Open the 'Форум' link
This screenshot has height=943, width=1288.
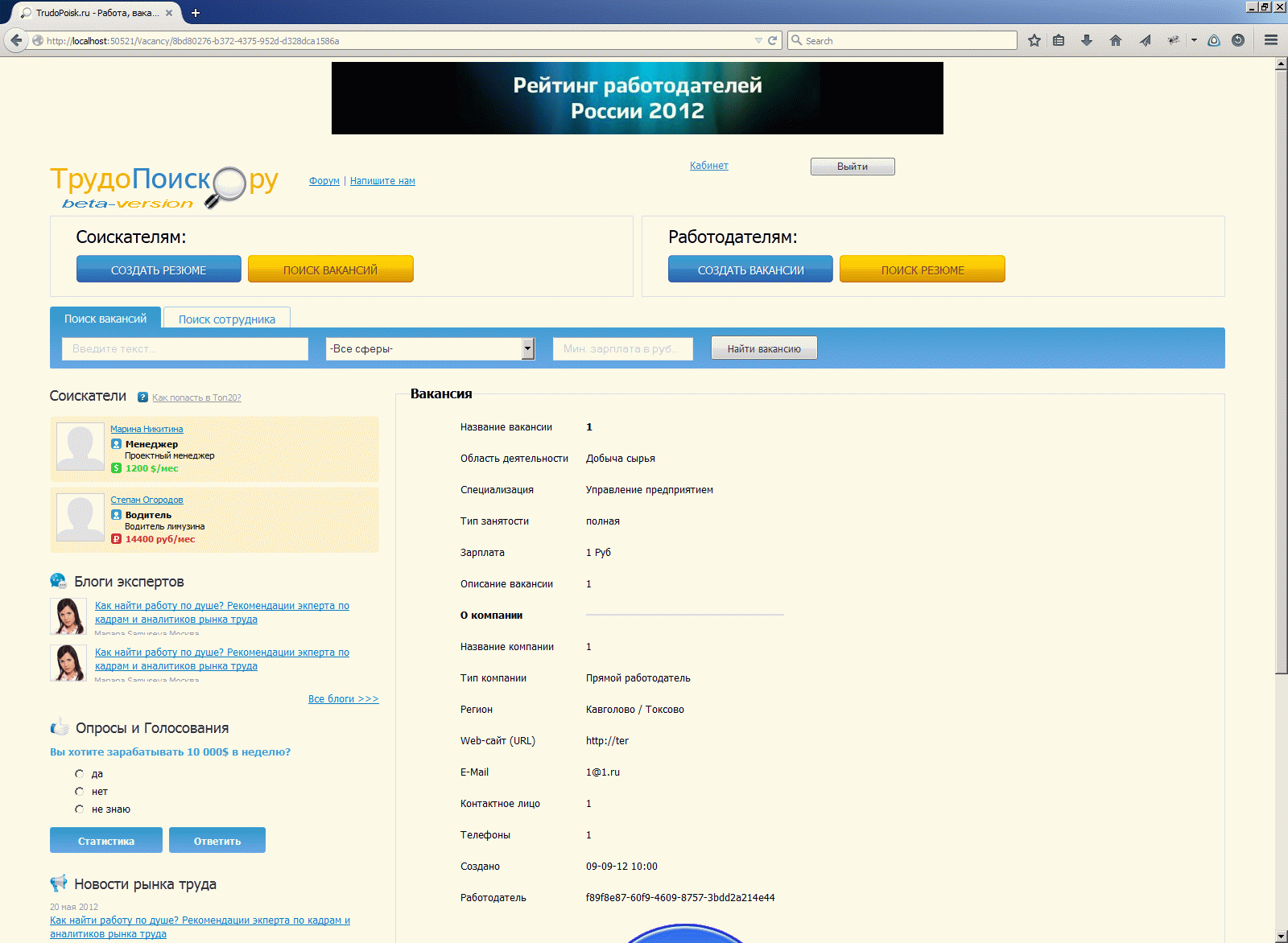[x=324, y=181]
